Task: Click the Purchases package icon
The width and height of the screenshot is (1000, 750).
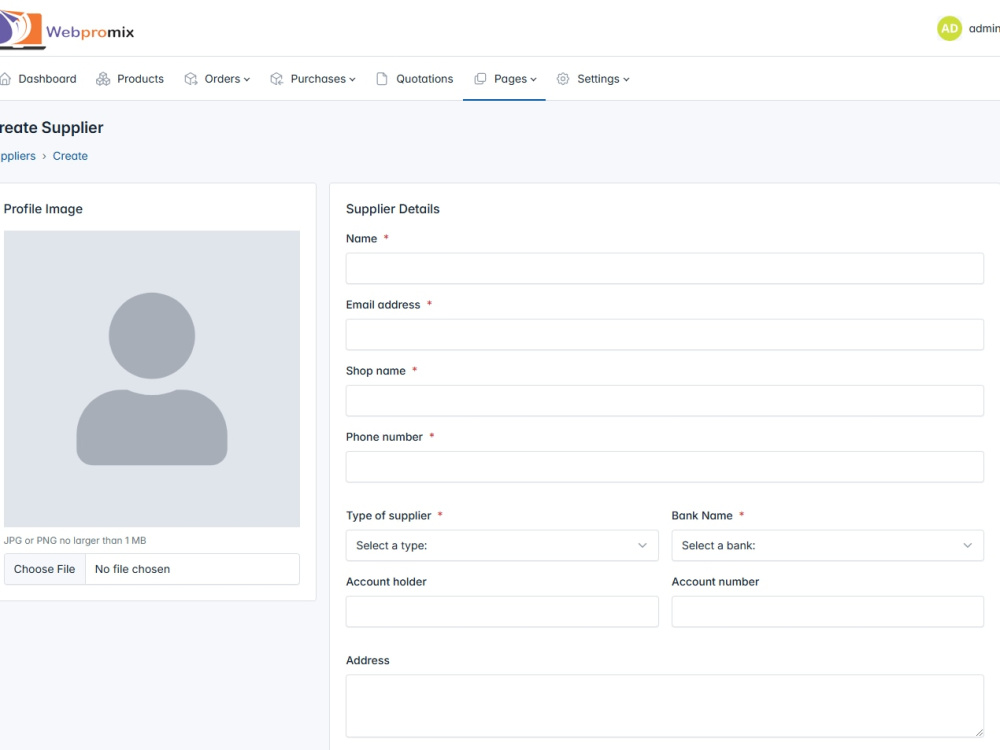Action: 276,78
